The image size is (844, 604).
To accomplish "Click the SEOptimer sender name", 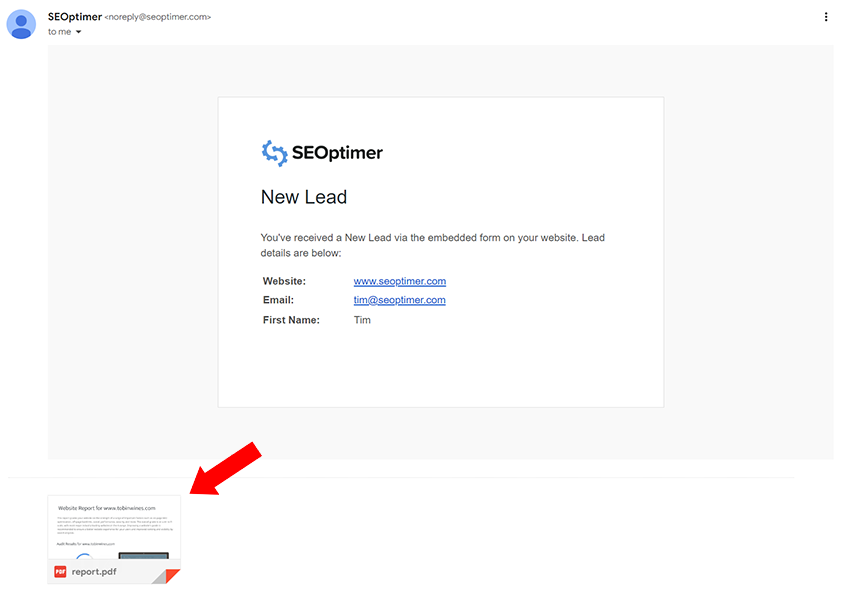I will 74,17.
